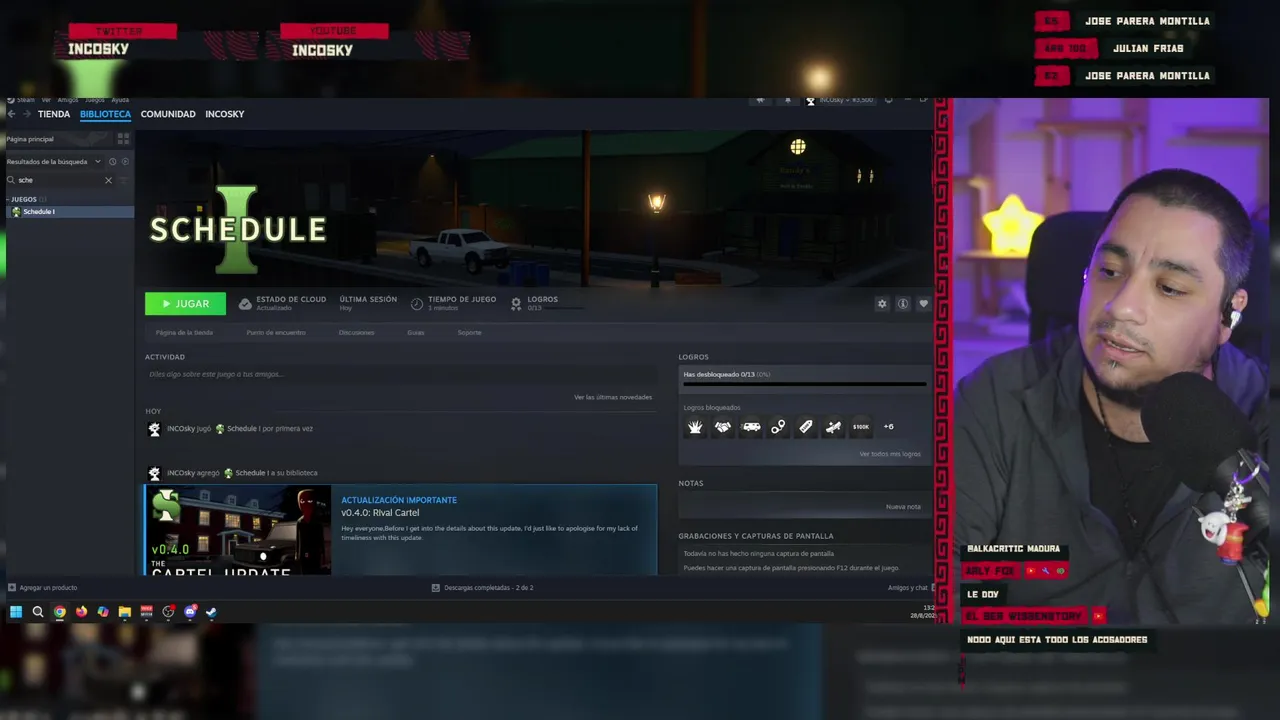Screen dimensions: 1280x720
Task: View the map-route pins locked achievement icon
Action: pos(778,427)
